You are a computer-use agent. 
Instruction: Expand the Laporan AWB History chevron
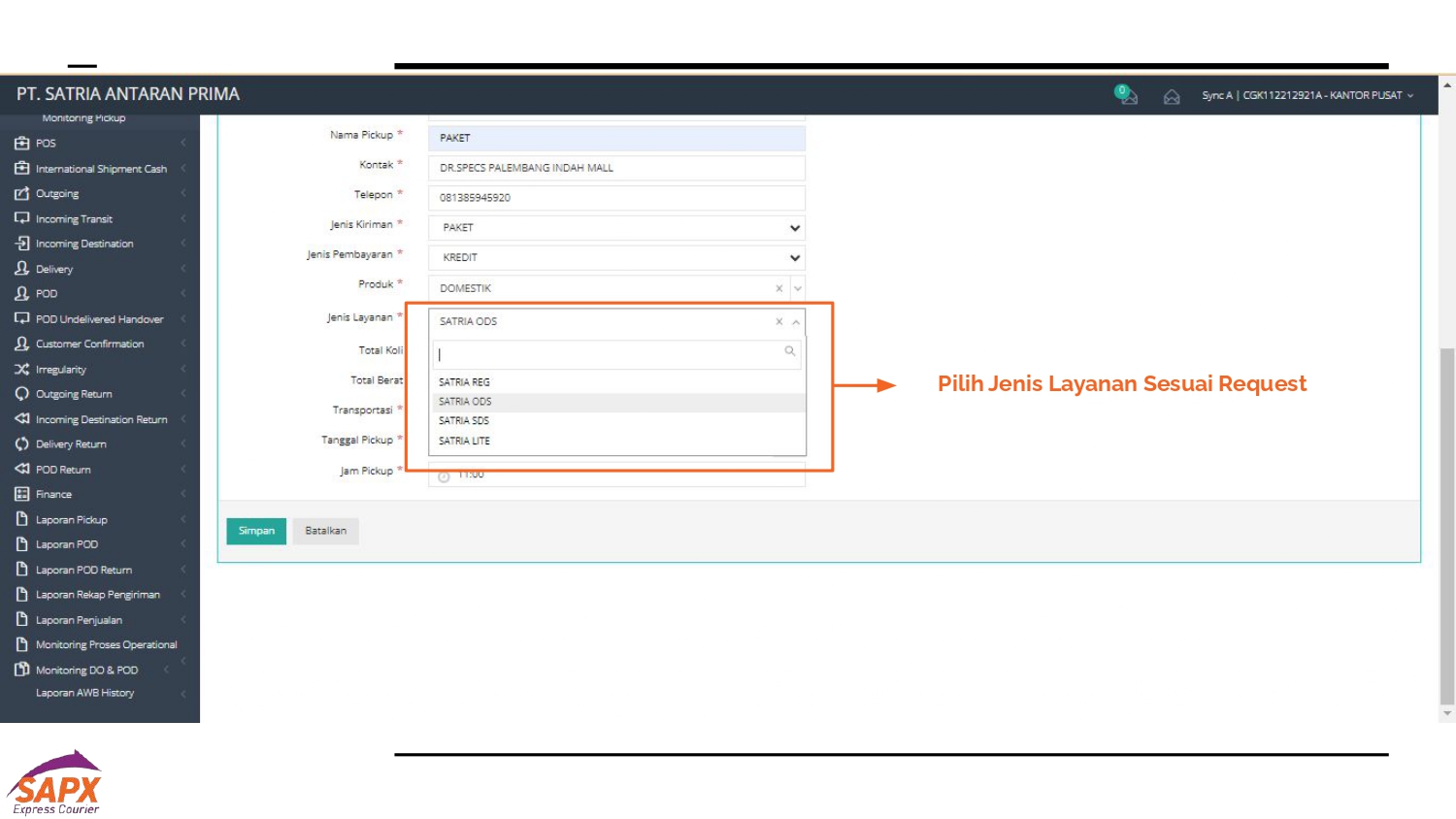(x=182, y=693)
